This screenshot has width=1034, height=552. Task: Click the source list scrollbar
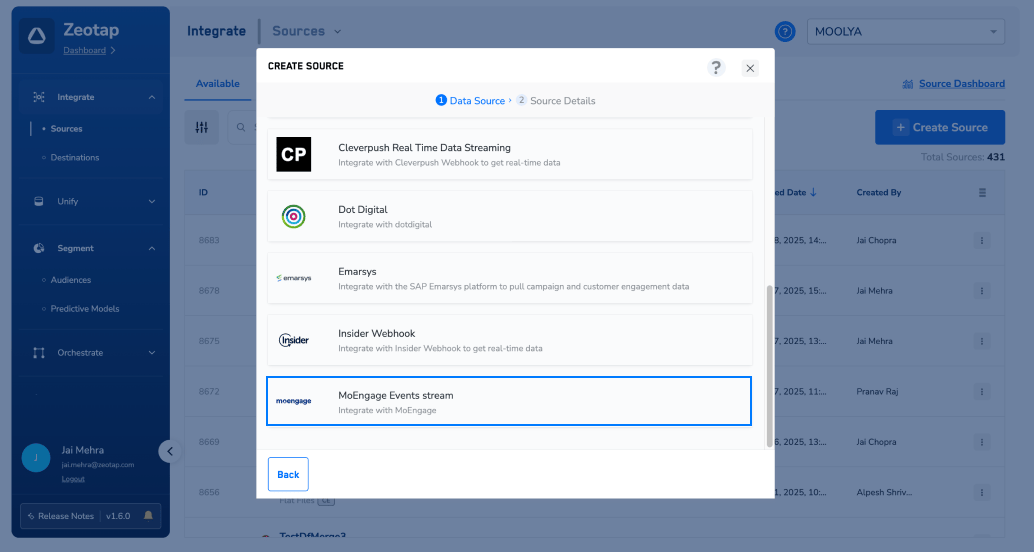[x=769, y=367]
